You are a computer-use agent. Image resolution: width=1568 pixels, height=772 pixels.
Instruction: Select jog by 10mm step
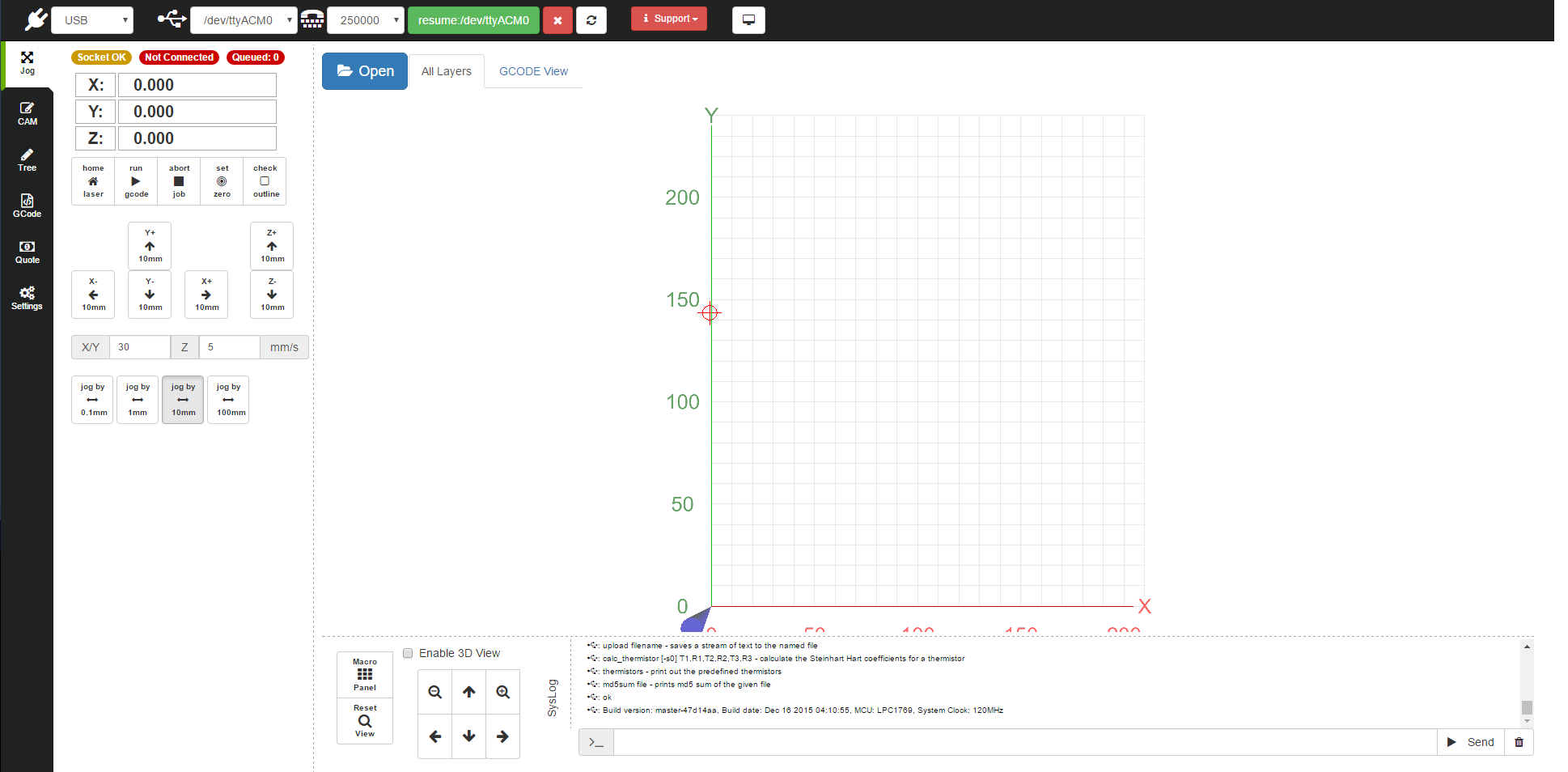[x=183, y=400]
